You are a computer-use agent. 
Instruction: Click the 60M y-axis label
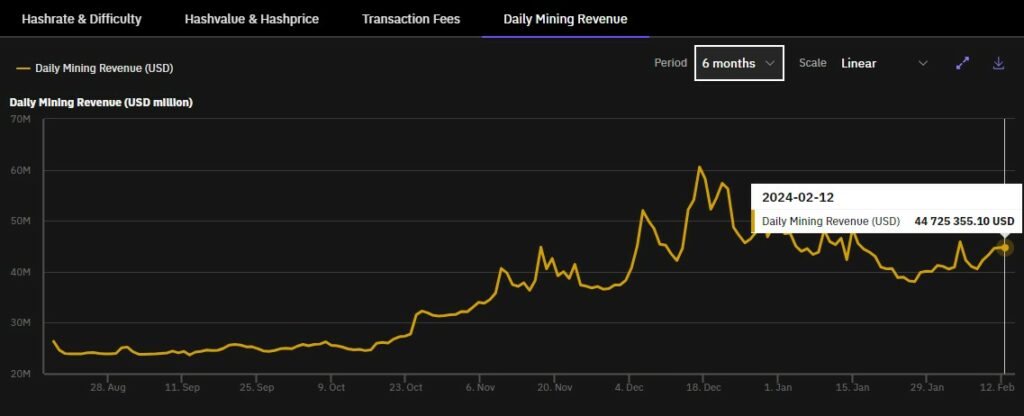(x=21, y=170)
